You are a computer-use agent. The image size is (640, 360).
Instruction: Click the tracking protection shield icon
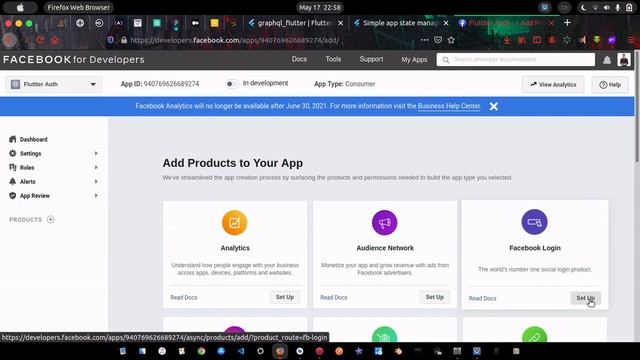tap(111, 40)
